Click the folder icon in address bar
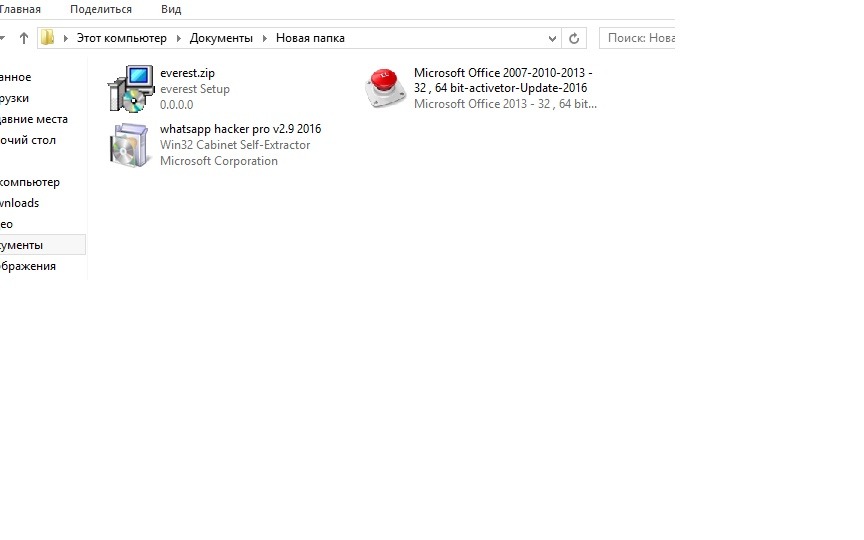The image size is (864, 540). [x=48, y=37]
